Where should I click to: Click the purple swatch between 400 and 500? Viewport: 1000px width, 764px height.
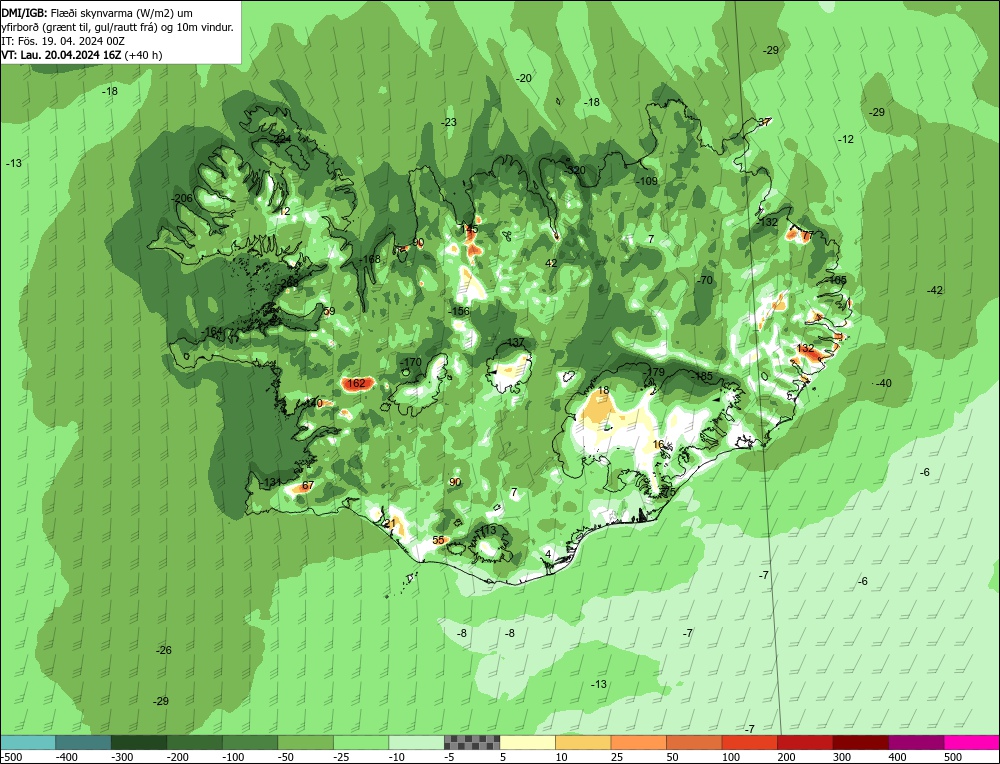click(x=916, y=742)
